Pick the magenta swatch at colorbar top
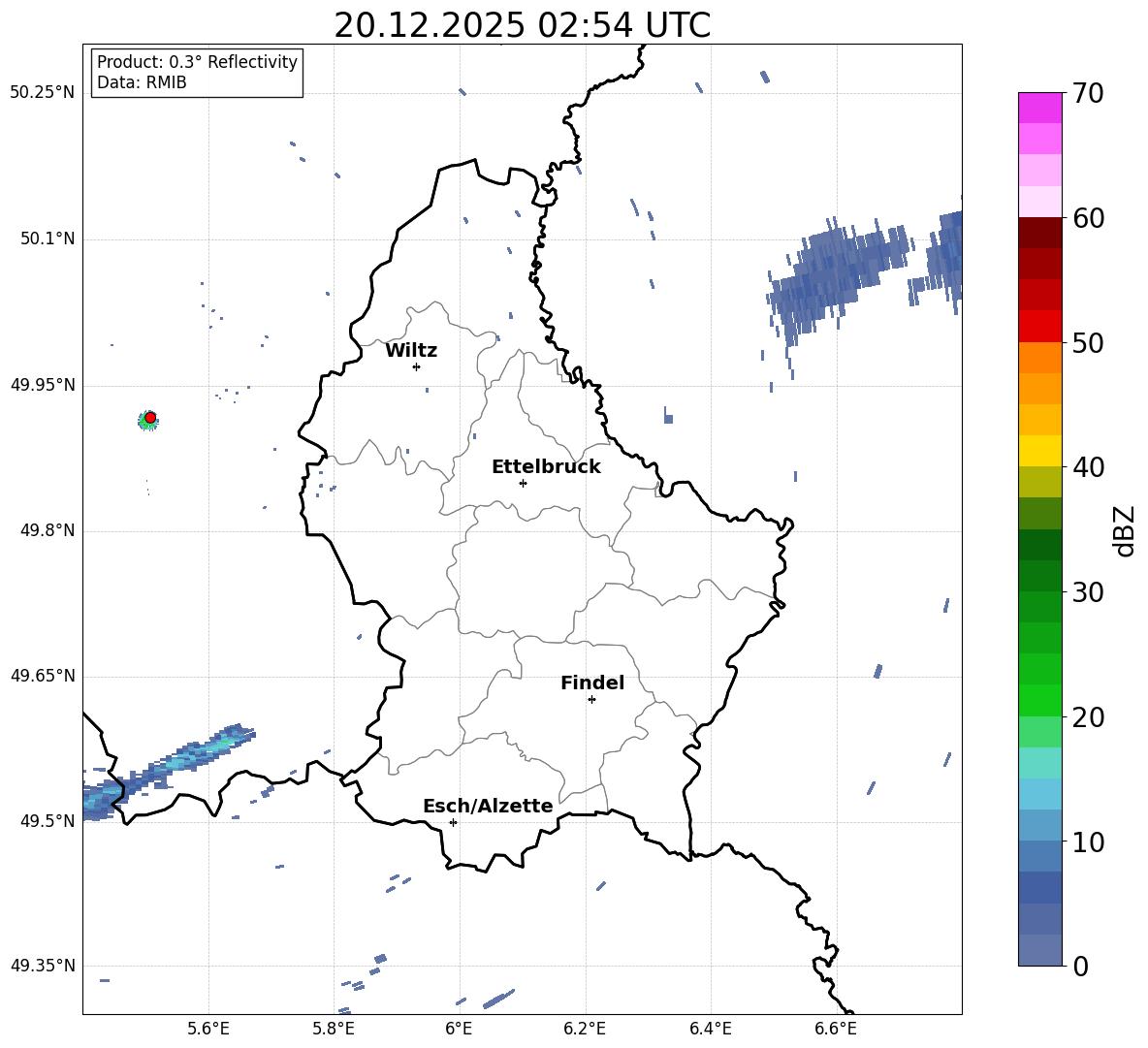 click(1039, 108)
